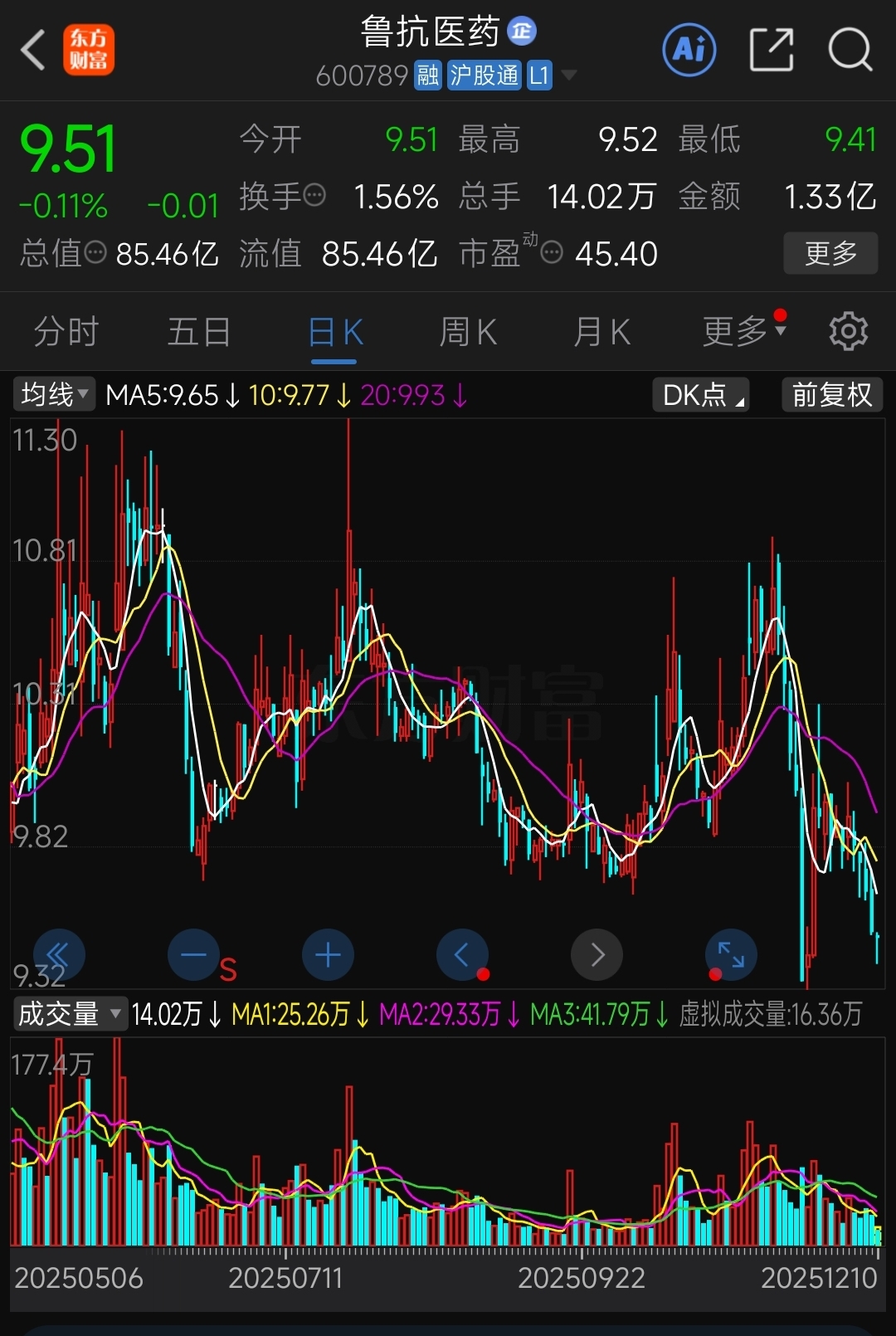Tap the date label 20250922
This screenshot has width=896, height=1336.
(x=582, y=1278)
